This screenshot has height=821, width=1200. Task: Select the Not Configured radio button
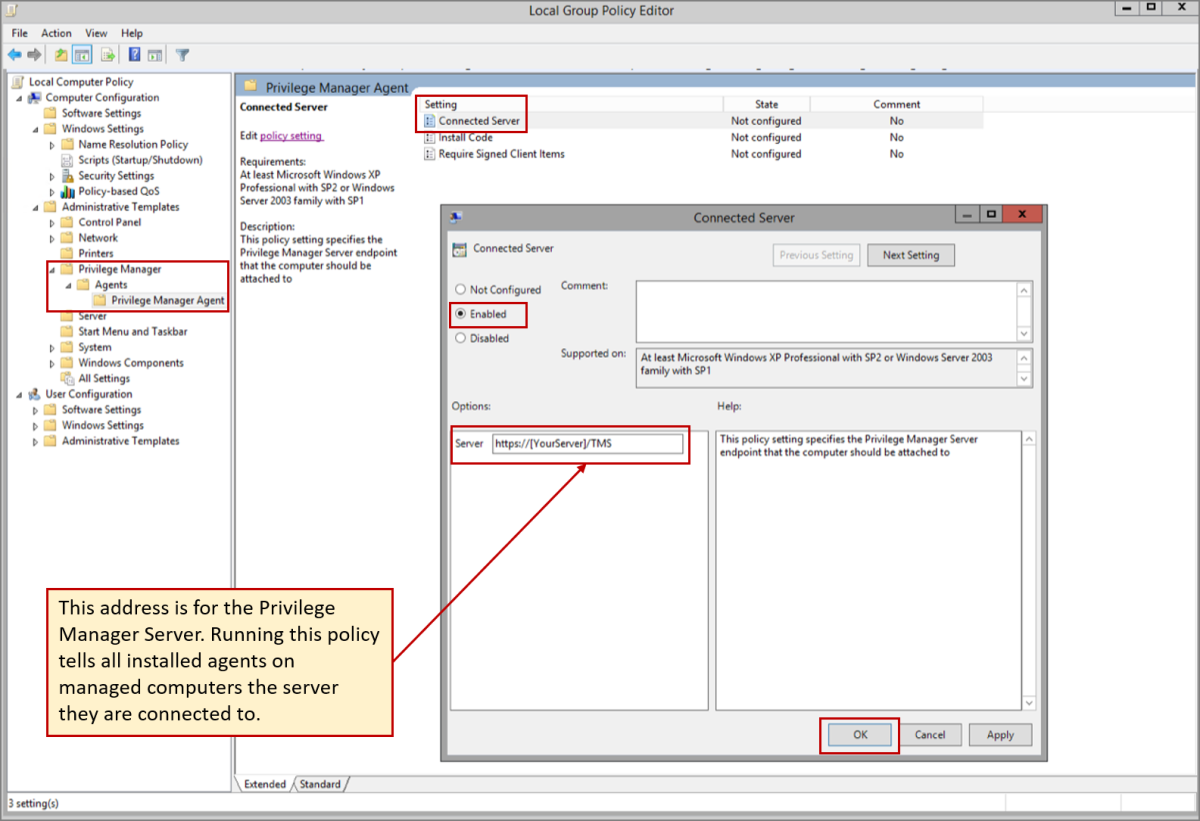pyautogui.click(x=461, y=290)
